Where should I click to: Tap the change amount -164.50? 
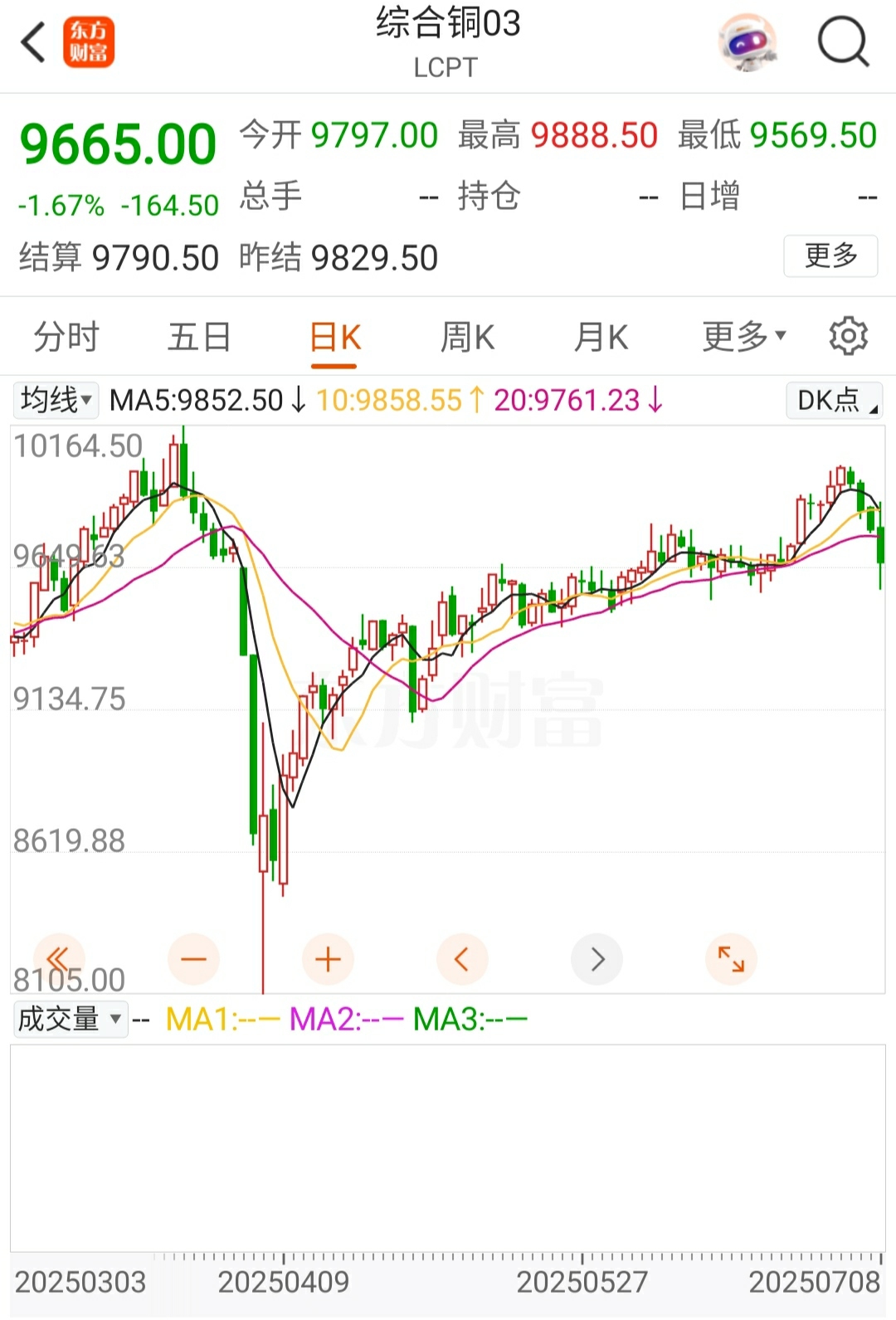tap(170, 206)
